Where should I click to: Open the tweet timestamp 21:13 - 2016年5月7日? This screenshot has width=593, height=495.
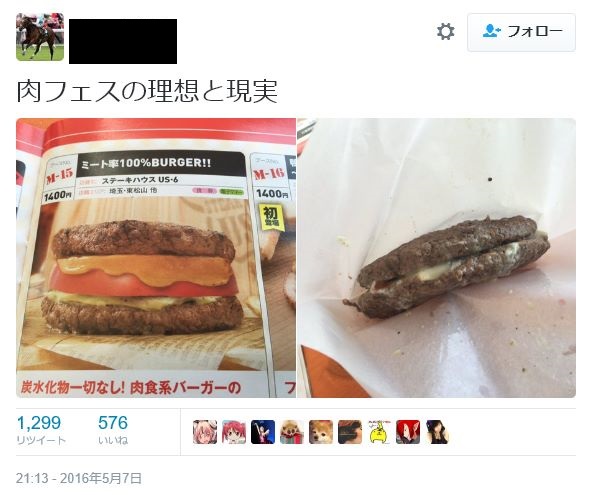click(x=79, y=478)
